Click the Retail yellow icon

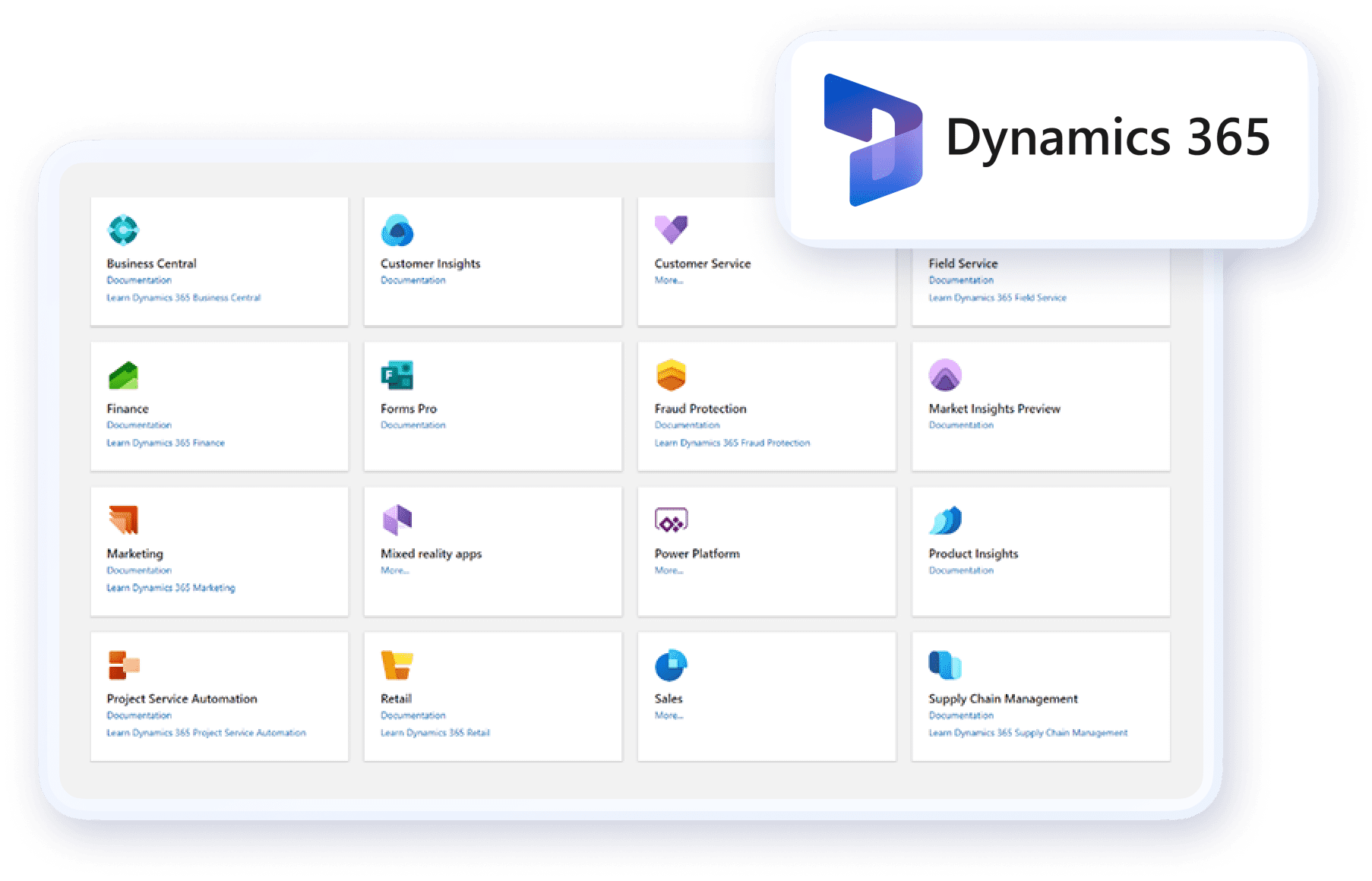[x=397, y=665]
